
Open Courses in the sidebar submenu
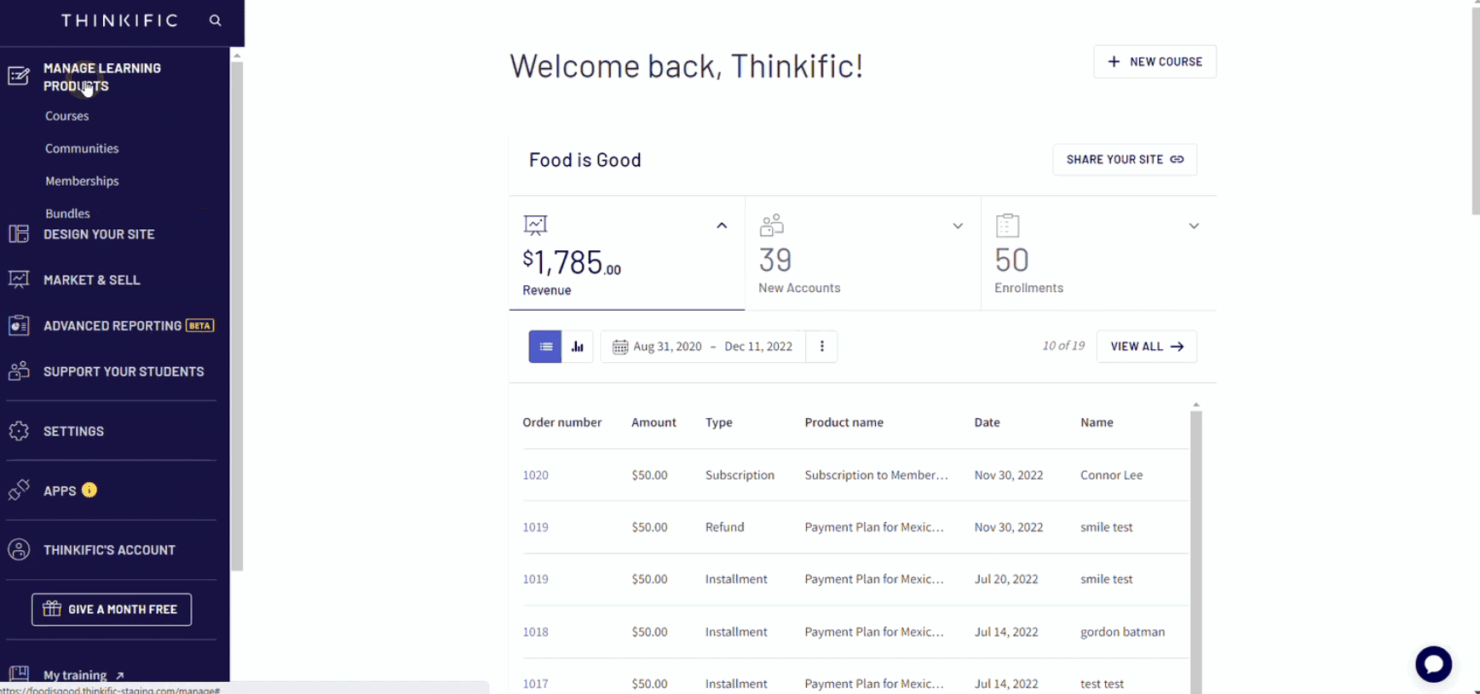pyautogui.click(x=67, y=116)
